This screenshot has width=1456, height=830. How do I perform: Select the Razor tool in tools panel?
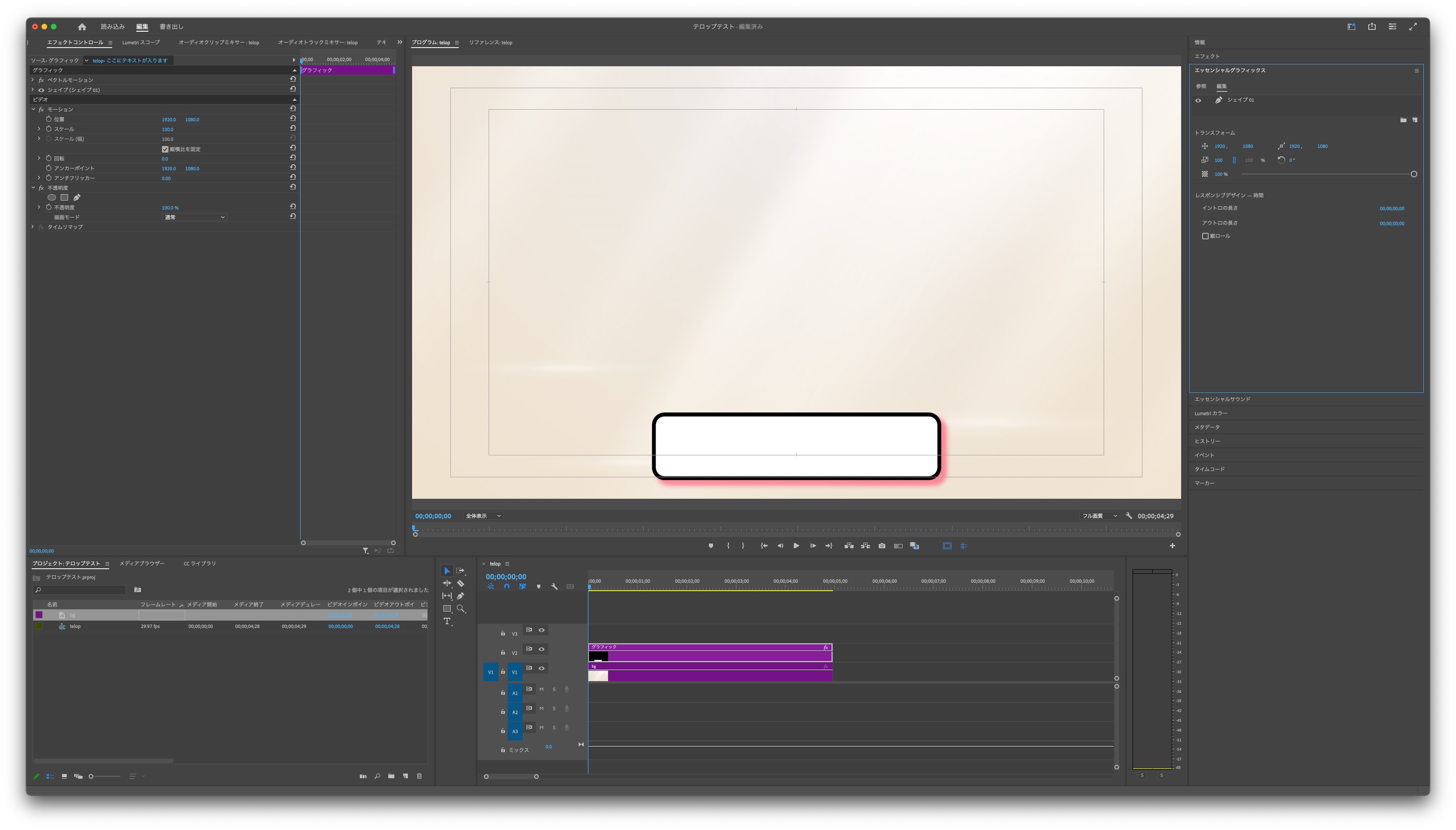pos(461,583)
